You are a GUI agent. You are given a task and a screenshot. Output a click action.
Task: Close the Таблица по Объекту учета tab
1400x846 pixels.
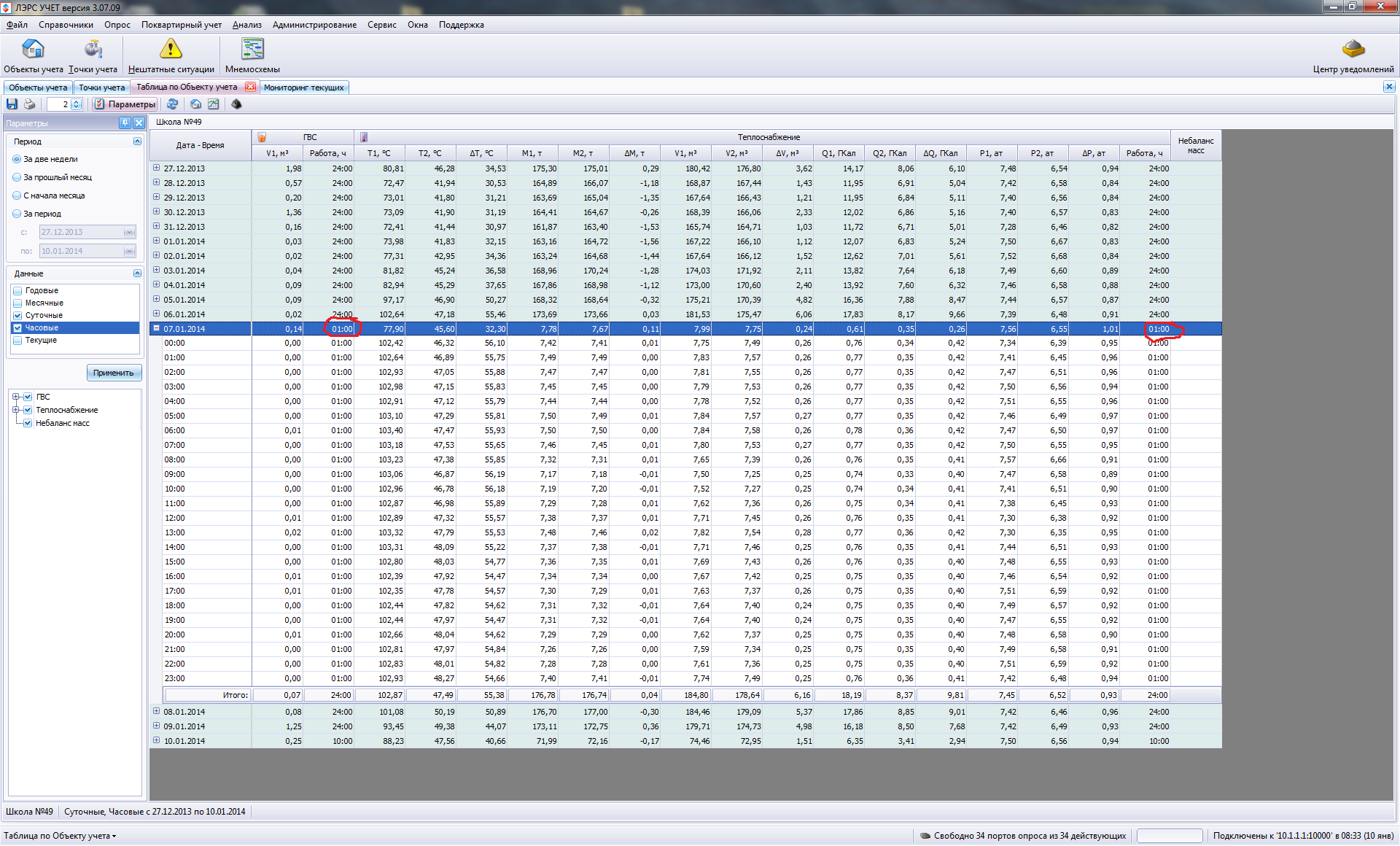[250, 87]
